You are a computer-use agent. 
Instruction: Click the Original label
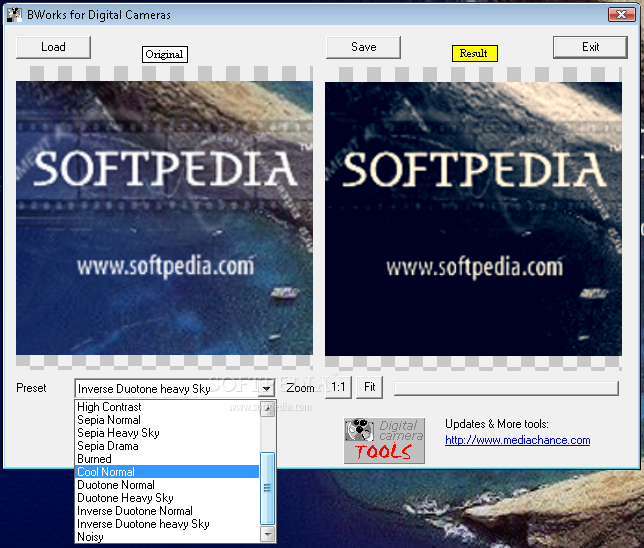[165, 54]
